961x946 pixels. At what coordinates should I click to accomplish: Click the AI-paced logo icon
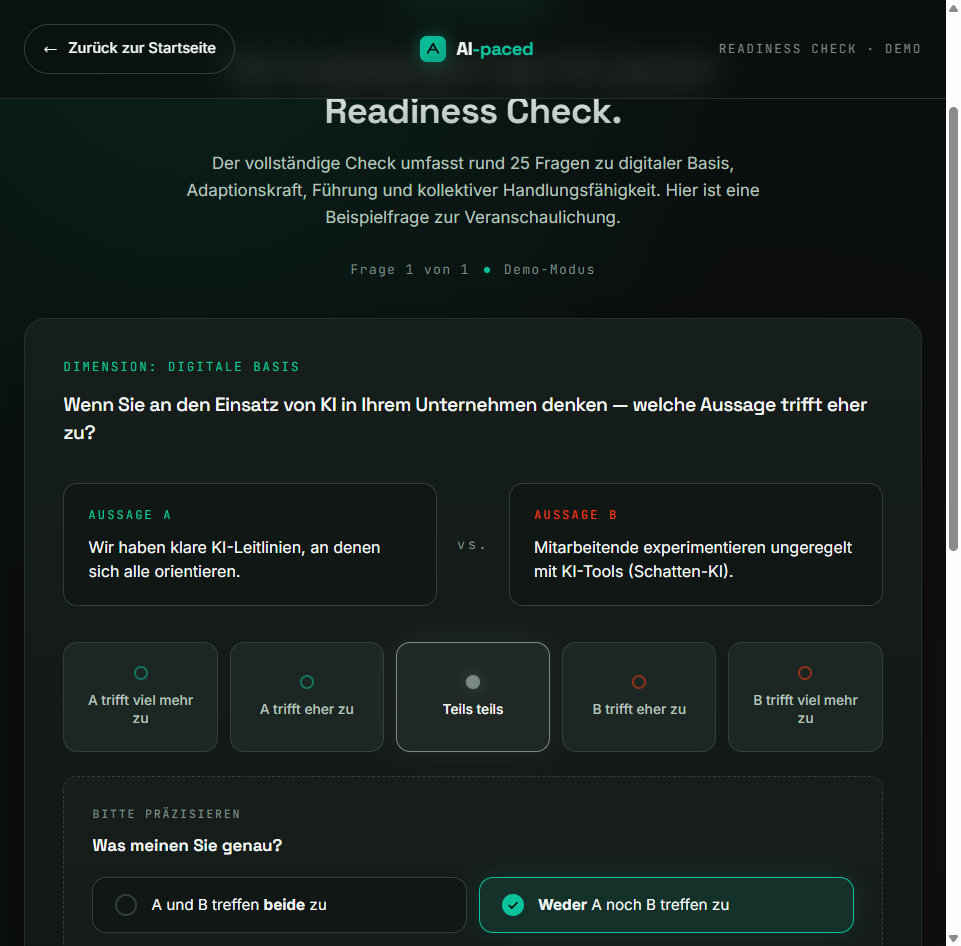(433, 49)
